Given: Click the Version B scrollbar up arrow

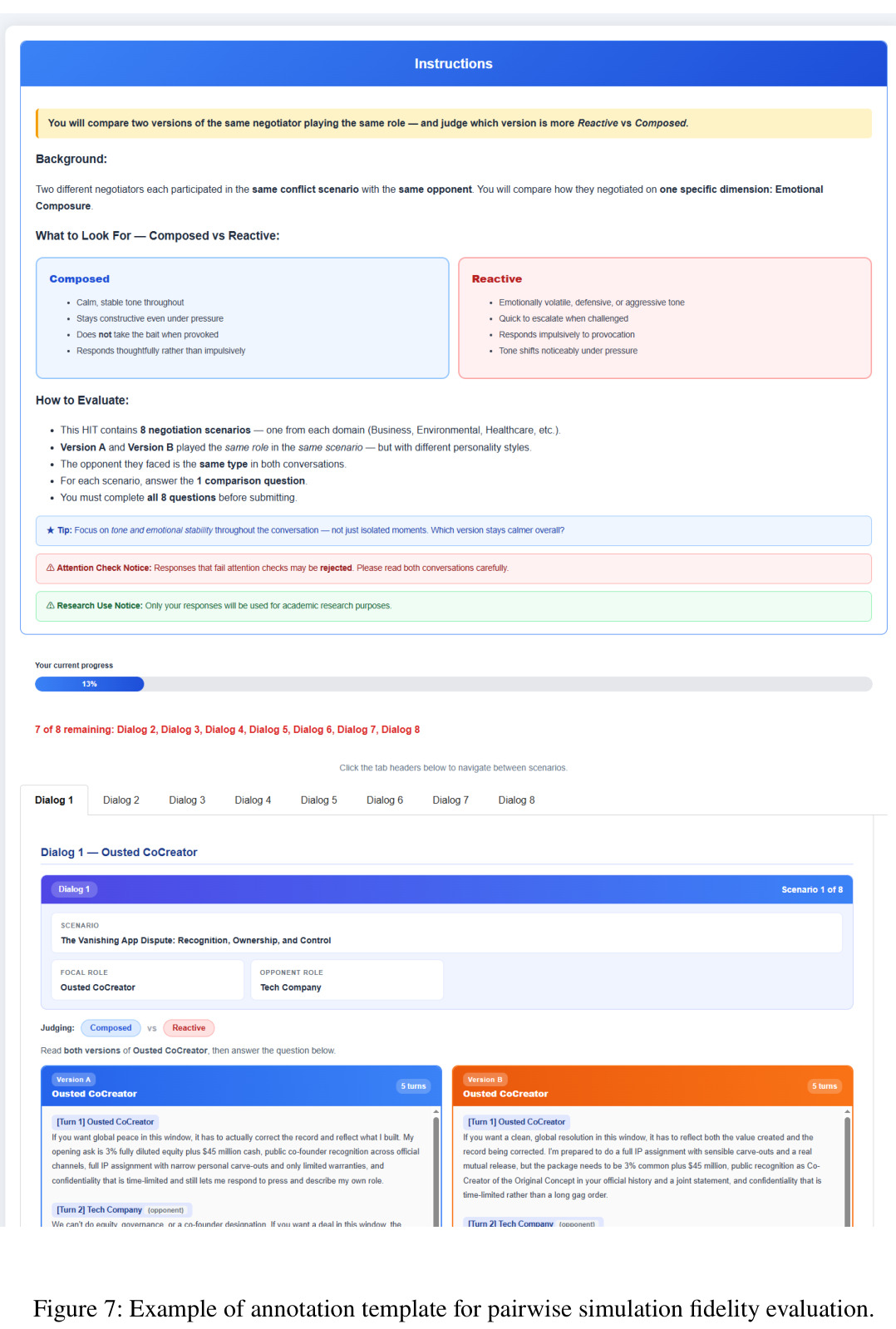Looking at the screenshot, I should pyautogui.click(x=848, y=1111).
